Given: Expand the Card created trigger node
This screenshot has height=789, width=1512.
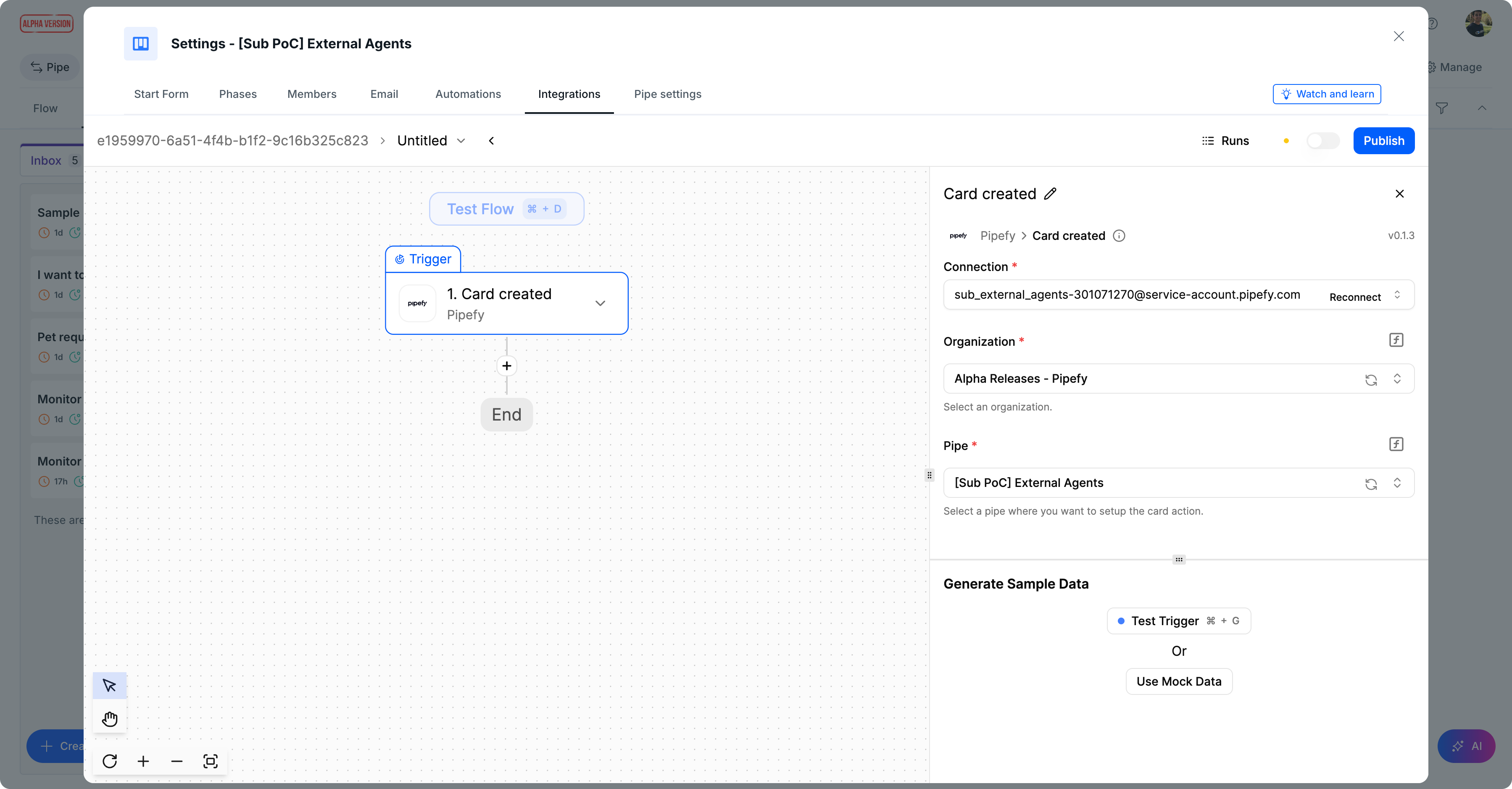Looking at the screenshot, I should click(x=600, y=303).
